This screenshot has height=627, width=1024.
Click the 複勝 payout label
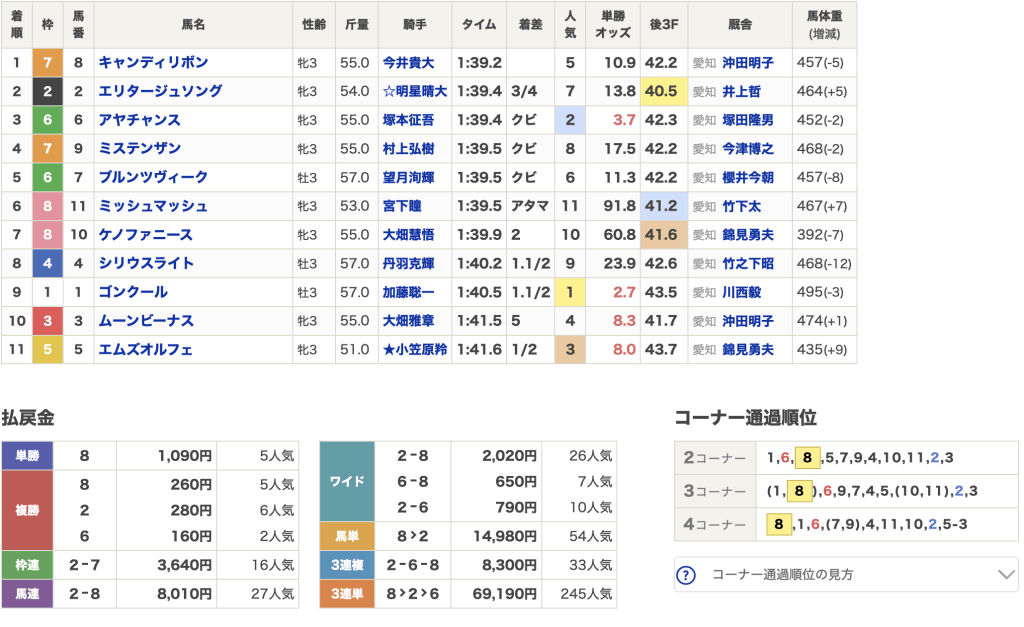[x=27, y=510]
